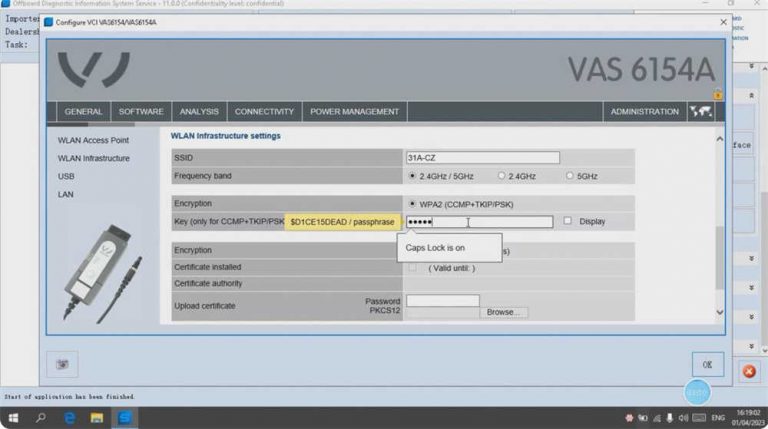The height and width of the screenshot is (429, 768).
Task: Open Windows Start menu
Action: [14, 417]
